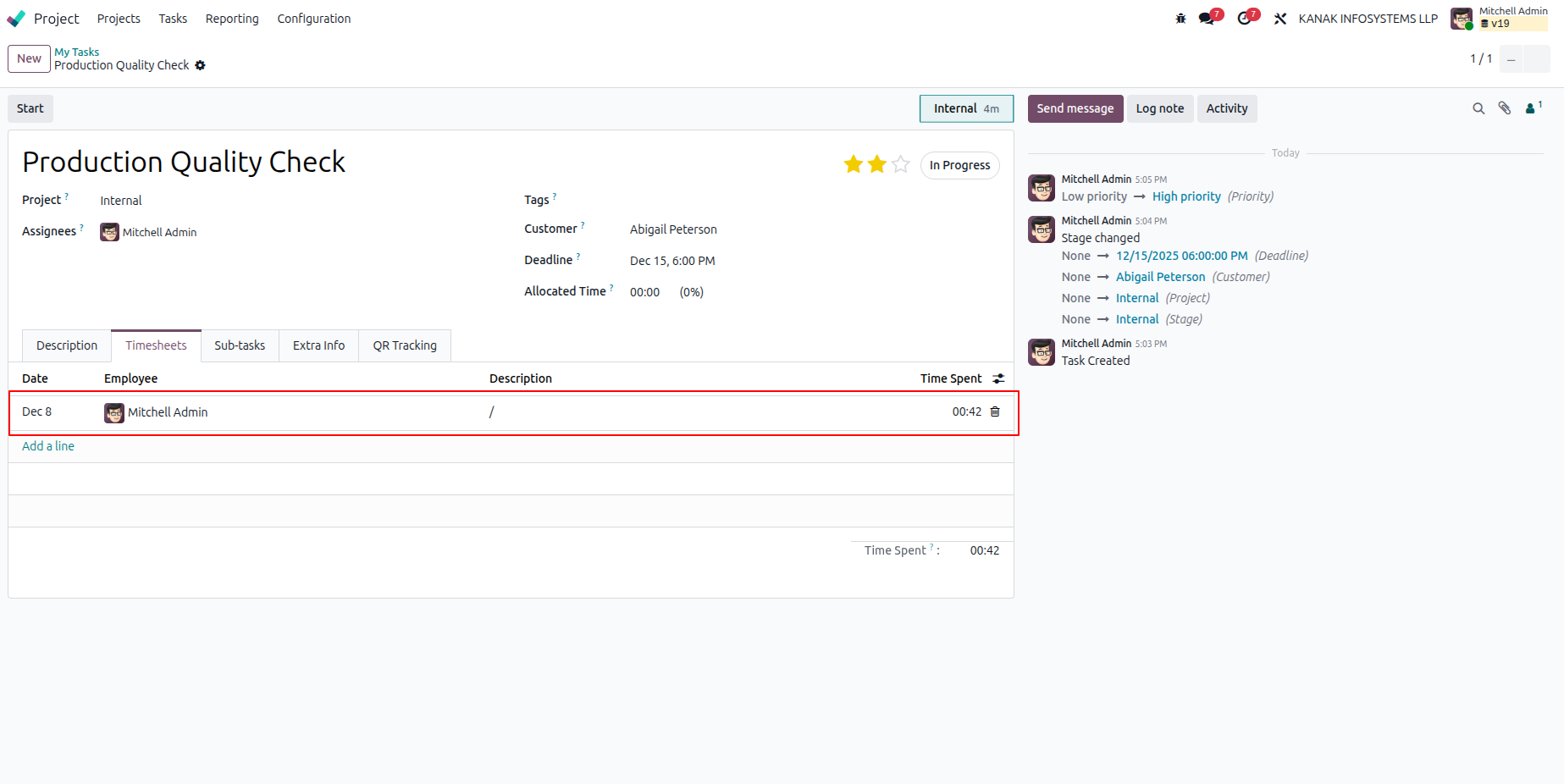Image resolution: width=1564 pixels, height=784 pixels.
Task: Click the gear icon next to Production Quality Check
Action: [x=201, y=65]
